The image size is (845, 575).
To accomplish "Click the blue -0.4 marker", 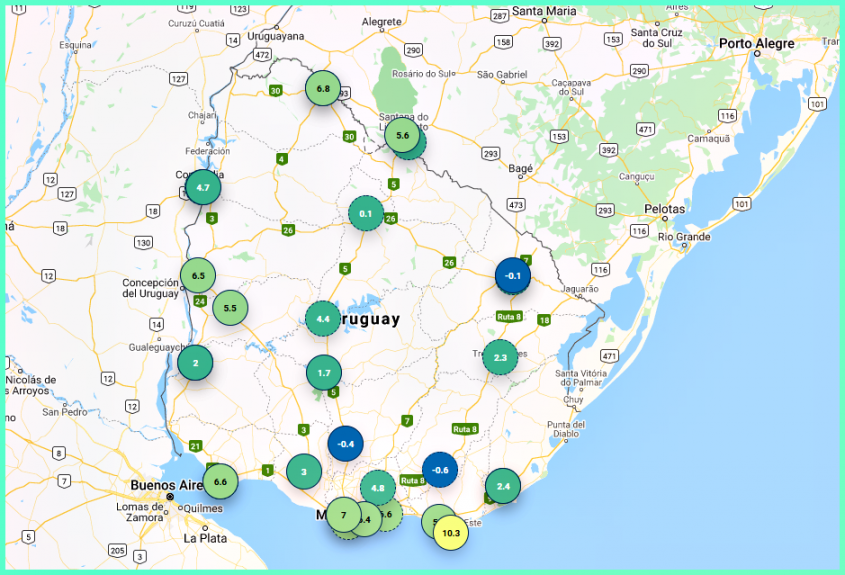I will (346, 444).
